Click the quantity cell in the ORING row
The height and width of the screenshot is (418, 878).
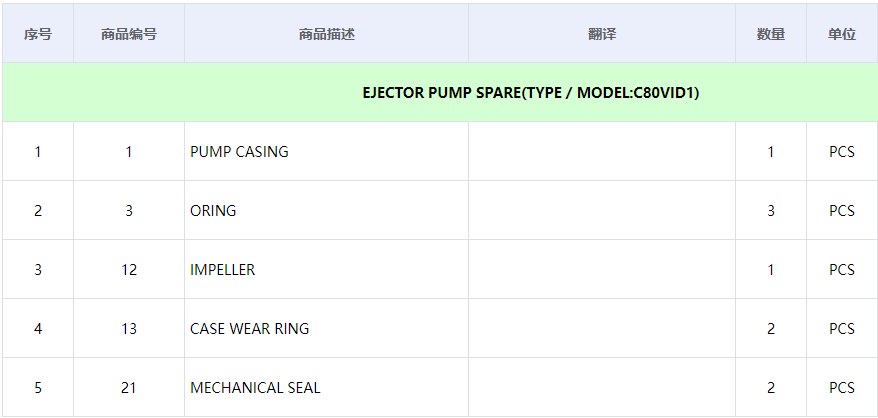coord(770,211)
